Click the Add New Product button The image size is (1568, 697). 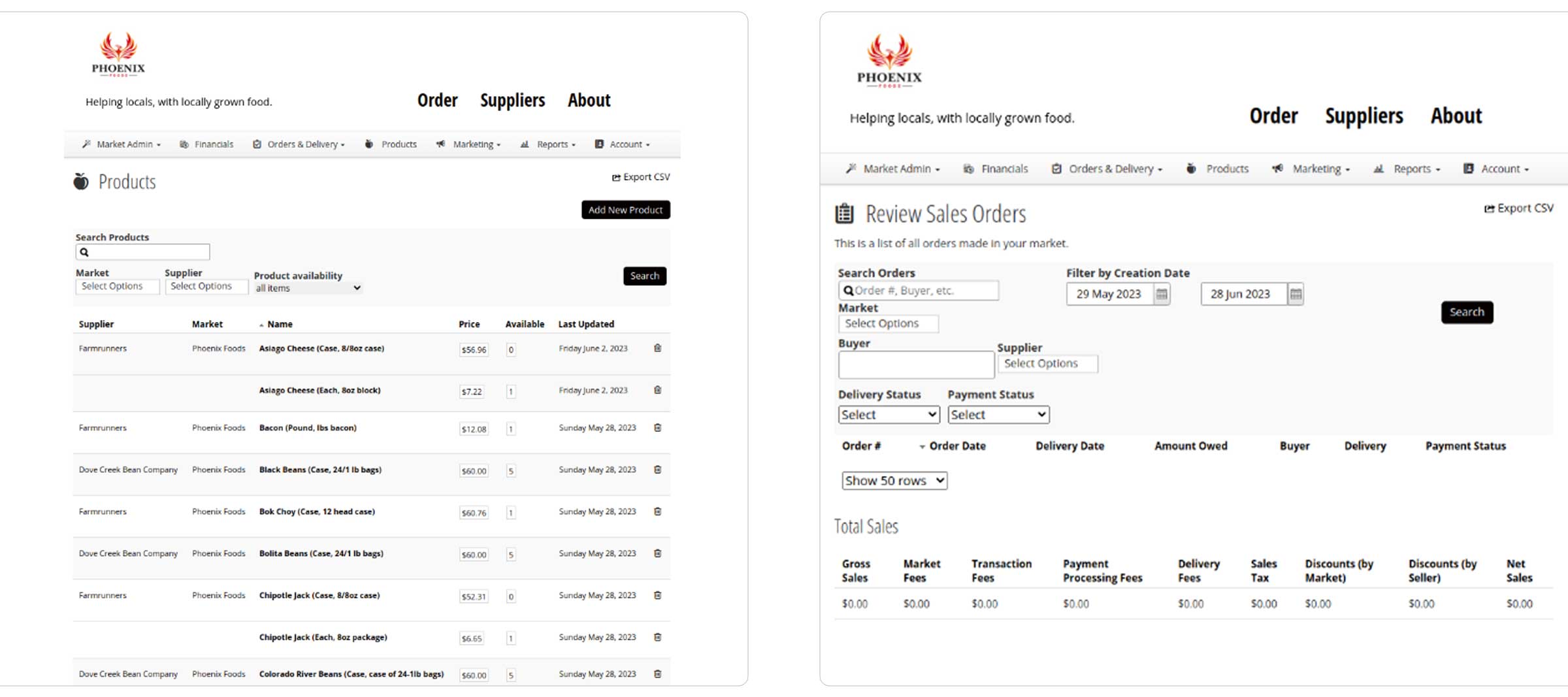coord(625,210)
